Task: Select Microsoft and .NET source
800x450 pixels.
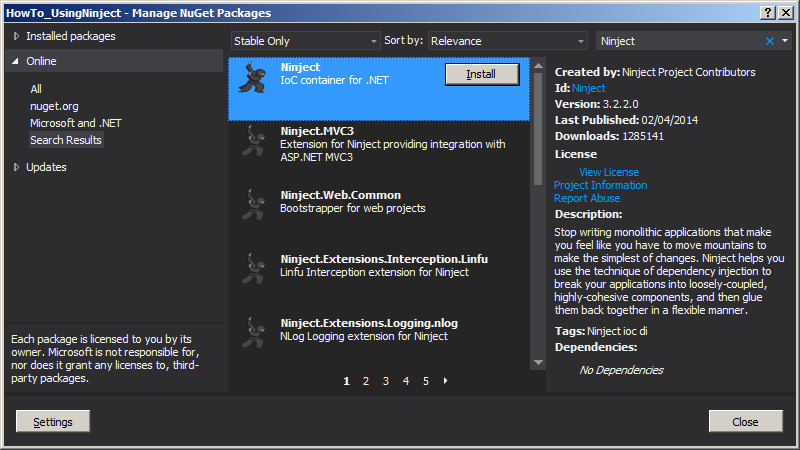Action: pyautogui.click(x=76, y=123)
